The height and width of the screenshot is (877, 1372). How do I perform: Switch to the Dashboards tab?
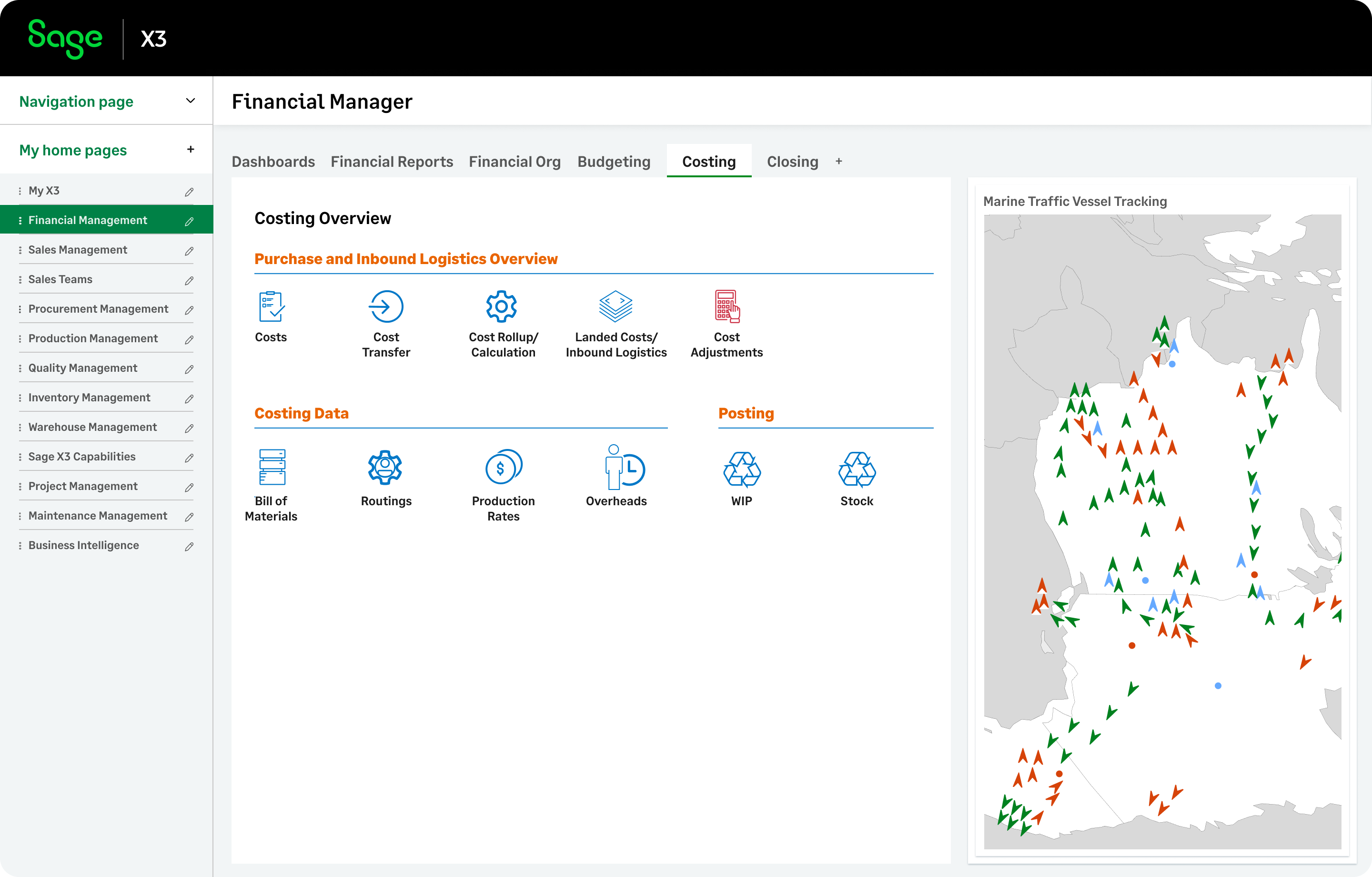(273, 162)
